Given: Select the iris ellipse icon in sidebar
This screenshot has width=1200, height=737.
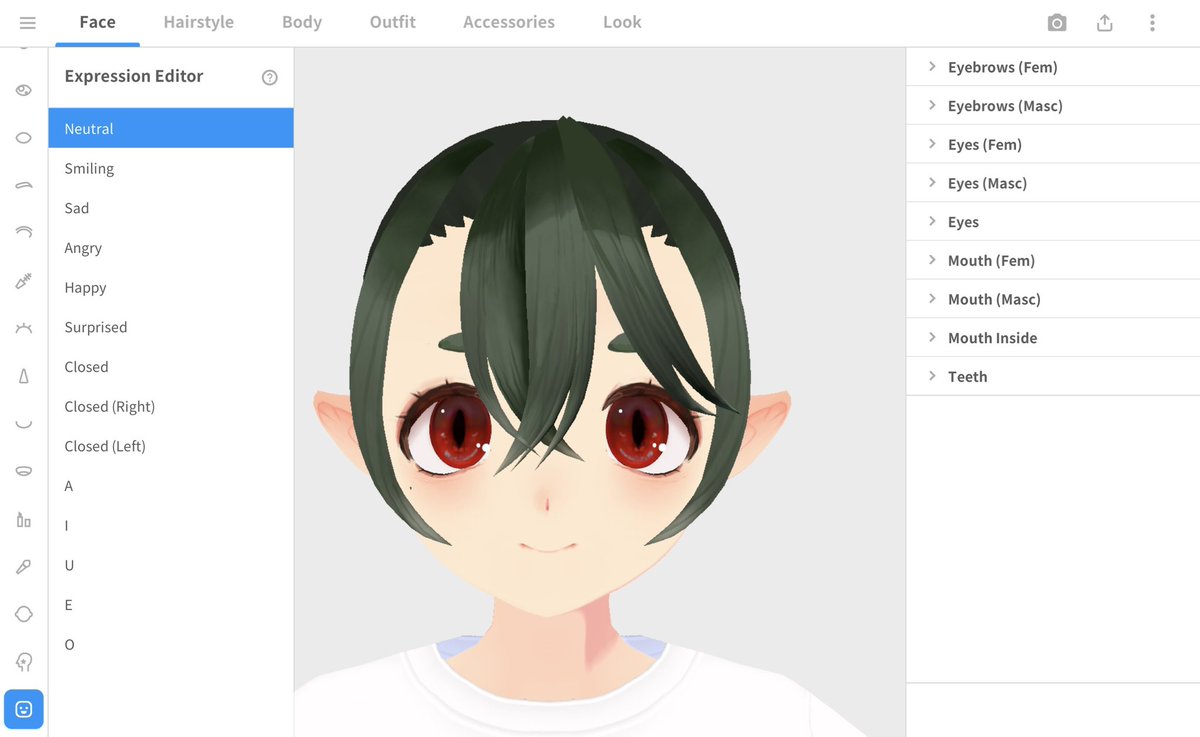Looking at the screenshot, I should pyautogui.click(x=24, y=138).
